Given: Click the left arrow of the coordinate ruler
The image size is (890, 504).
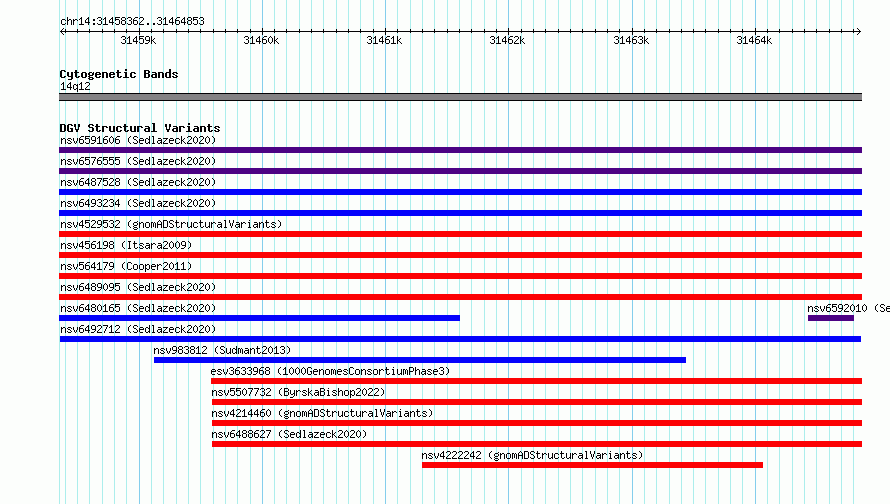Looking at the screenshot, I should (62, 31).
